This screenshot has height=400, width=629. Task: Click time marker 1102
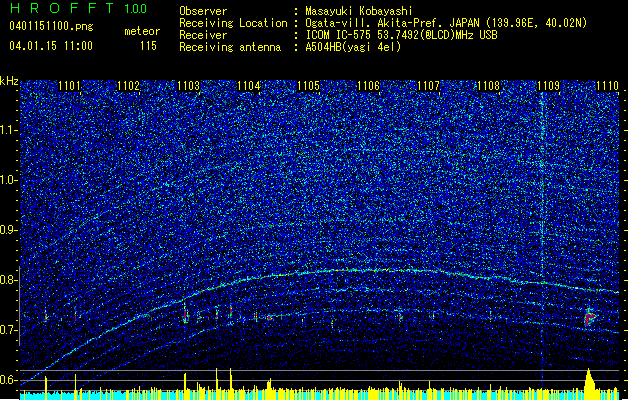tap(128, 86)
